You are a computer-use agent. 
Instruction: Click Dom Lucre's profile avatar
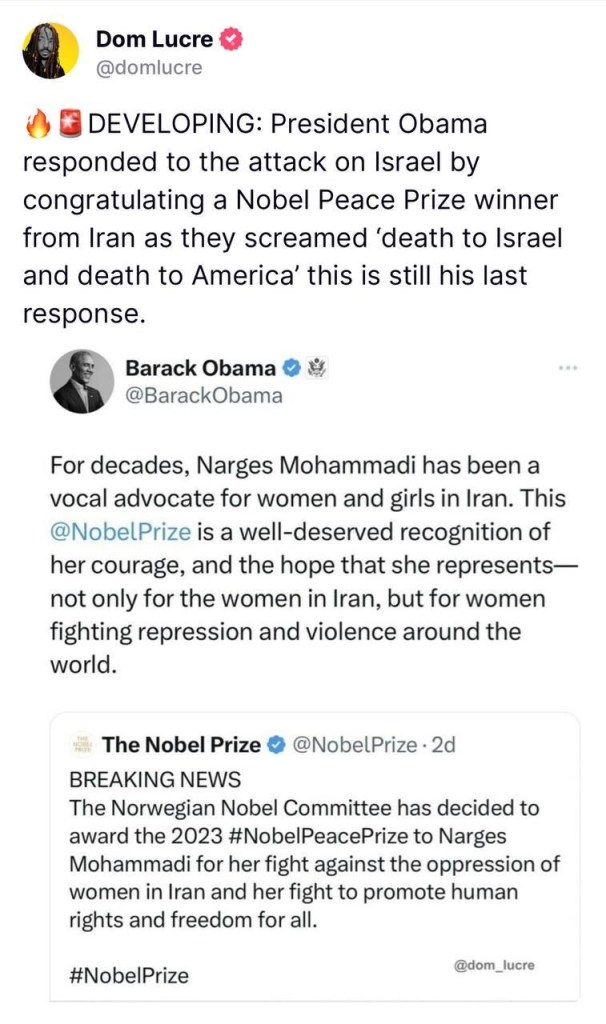50,51
